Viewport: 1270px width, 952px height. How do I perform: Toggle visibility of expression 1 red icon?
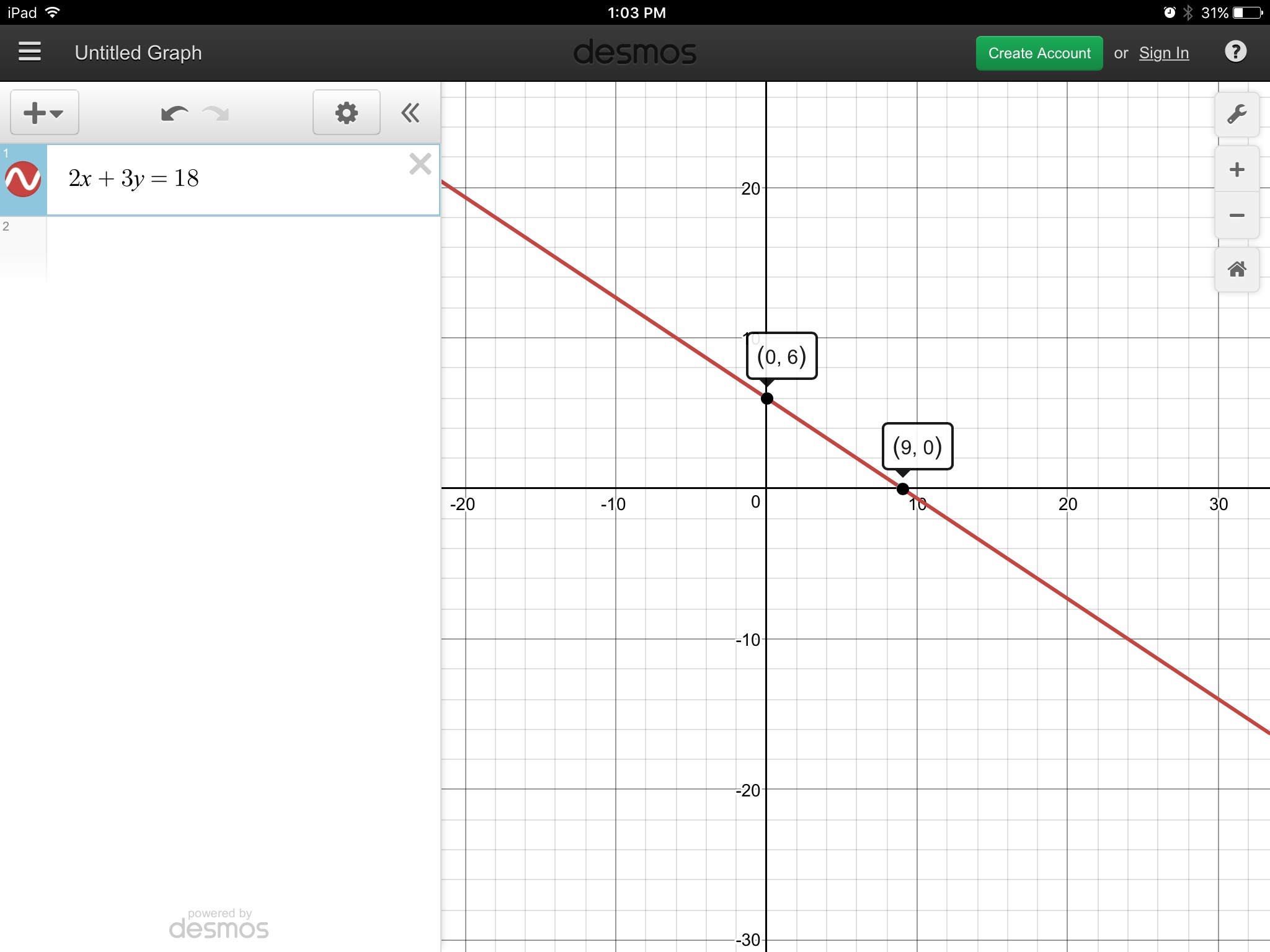tap(23, 180)
